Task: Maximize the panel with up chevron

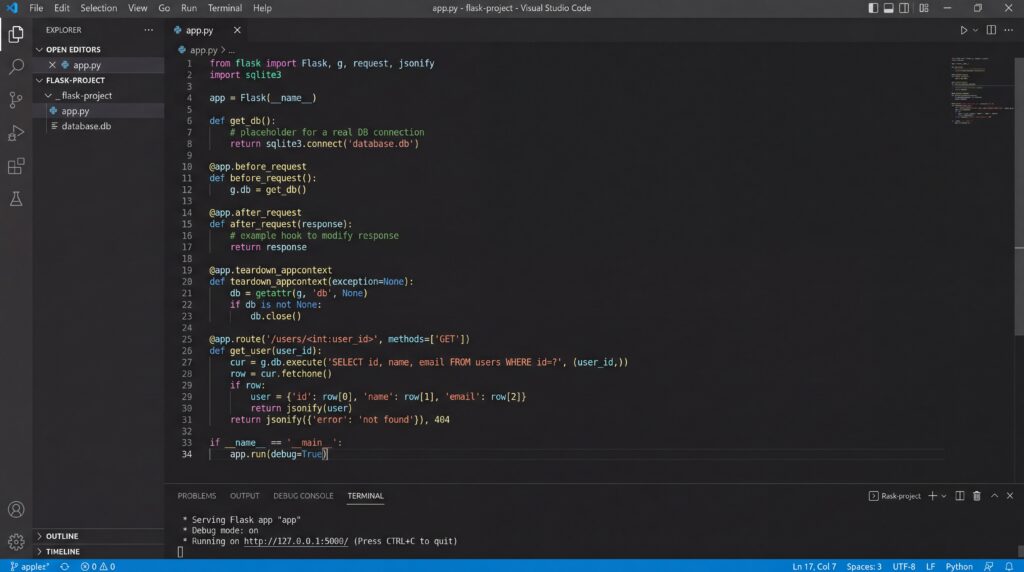Action: click(994, 496)
